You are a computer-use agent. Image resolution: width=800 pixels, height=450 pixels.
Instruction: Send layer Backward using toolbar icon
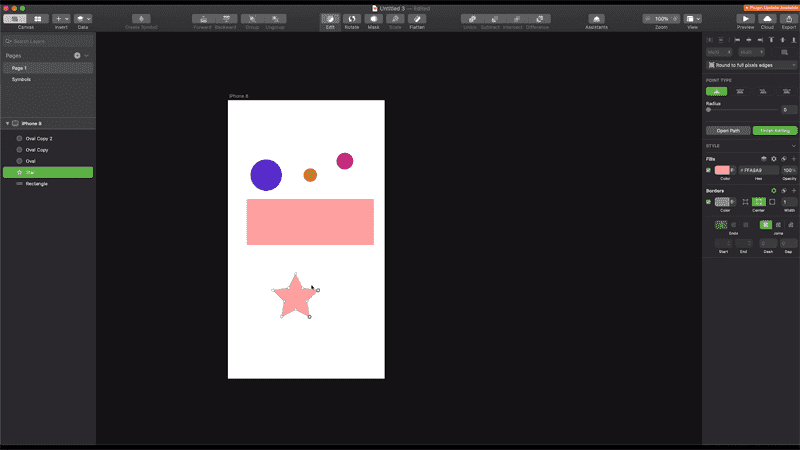tap(226, 19)
